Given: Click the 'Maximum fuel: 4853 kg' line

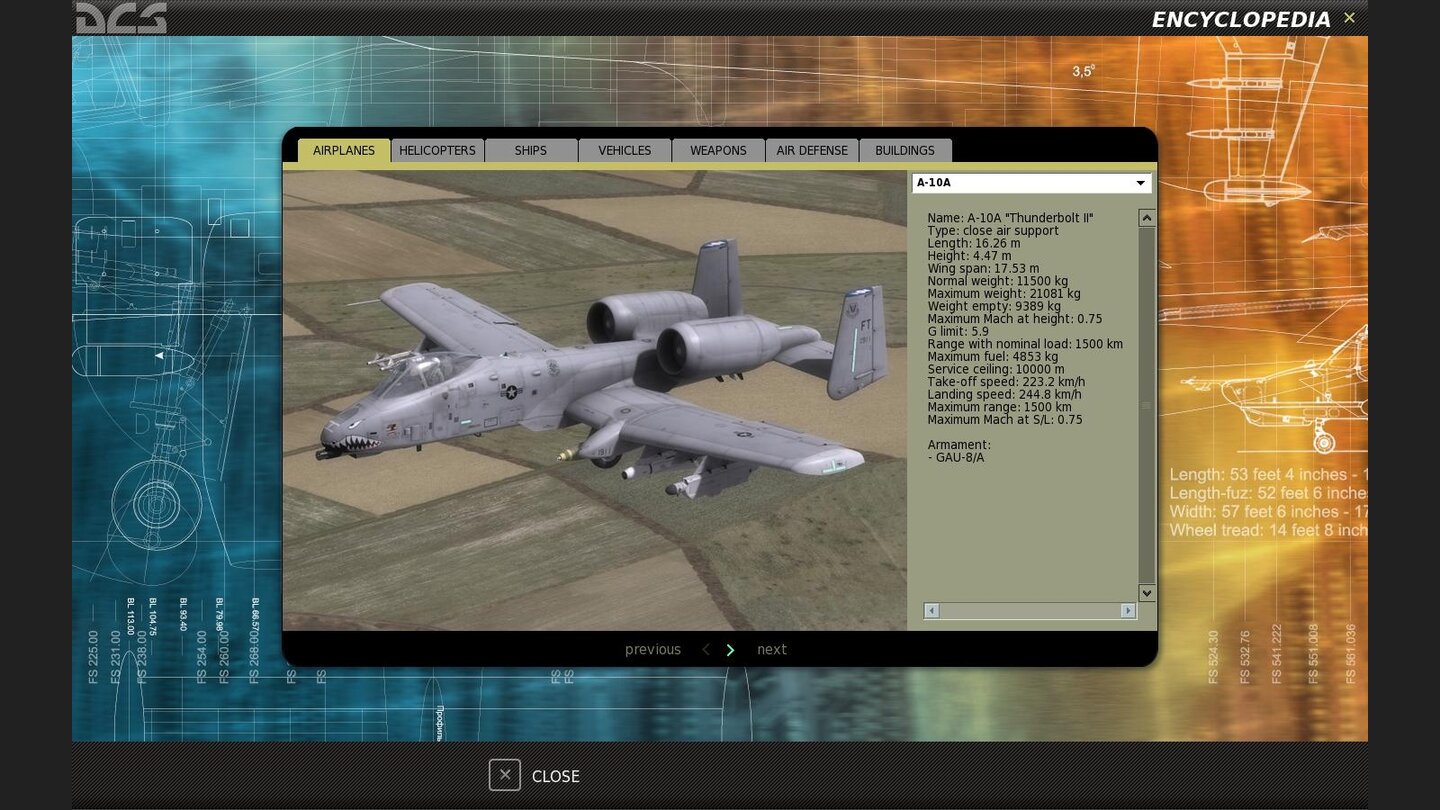Looking at the screenshot, I should pos(992,357).
